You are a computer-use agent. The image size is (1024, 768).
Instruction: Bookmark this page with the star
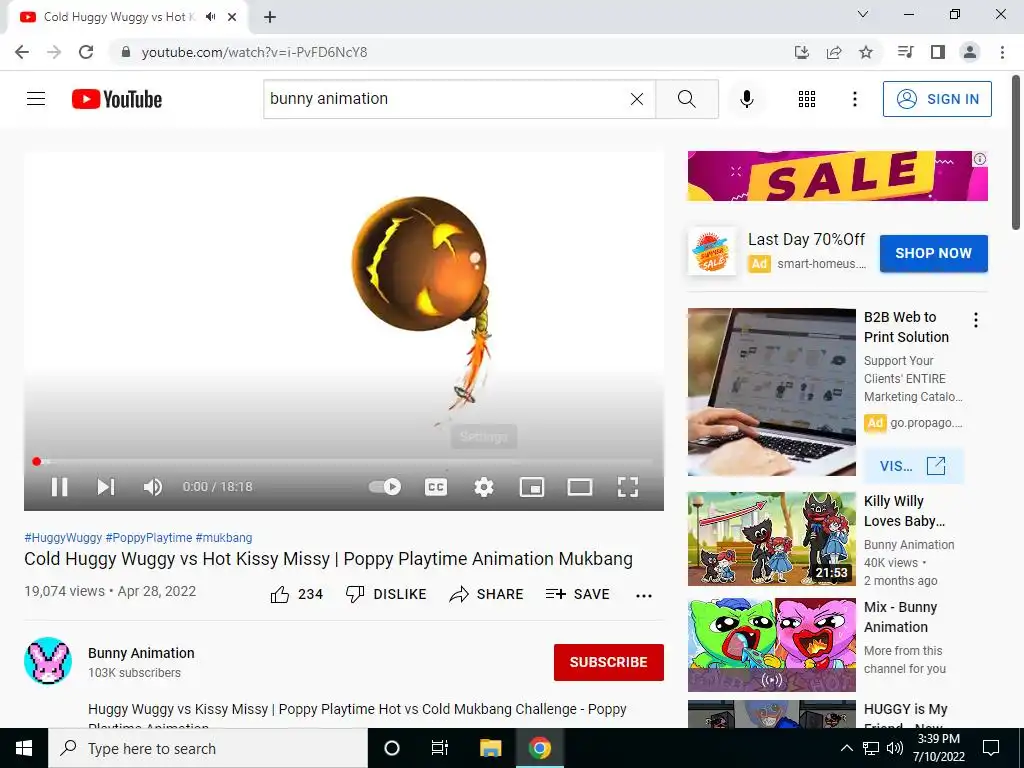pos(866,52)
